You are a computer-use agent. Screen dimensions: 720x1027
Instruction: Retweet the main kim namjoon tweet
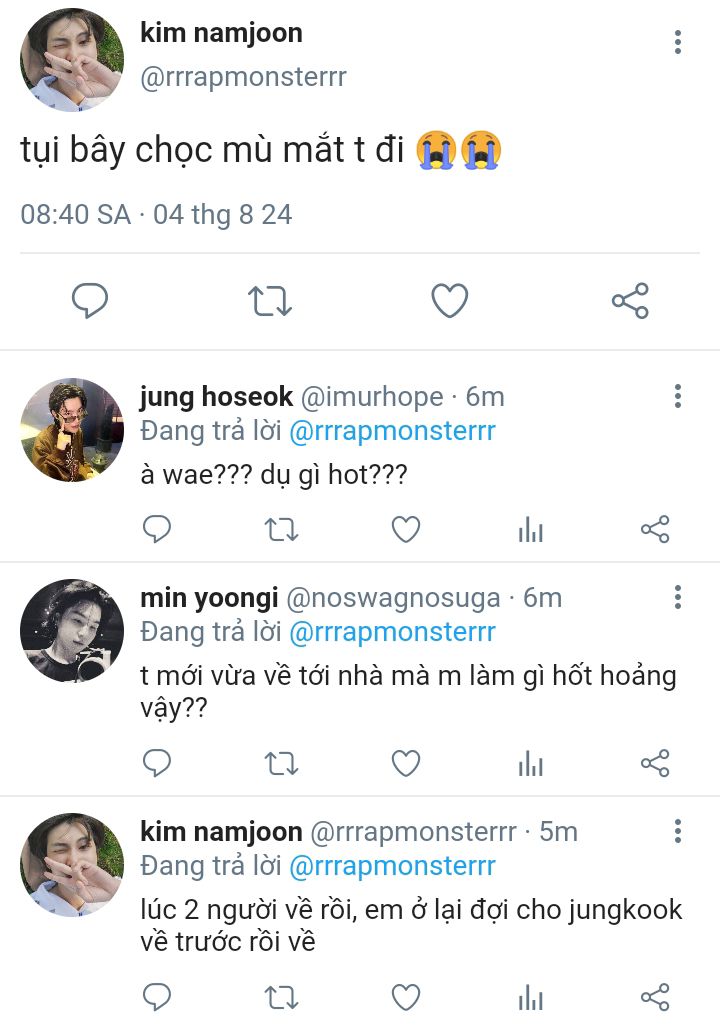point(269,300)
